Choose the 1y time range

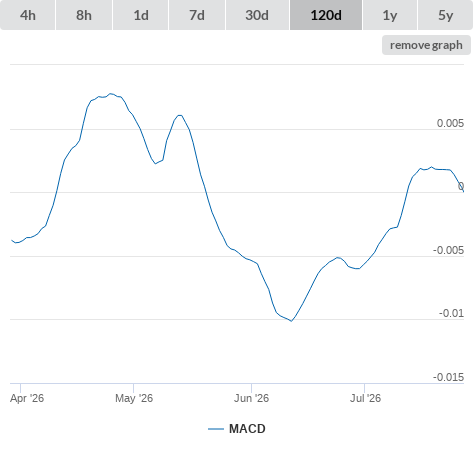coord(390,15)
